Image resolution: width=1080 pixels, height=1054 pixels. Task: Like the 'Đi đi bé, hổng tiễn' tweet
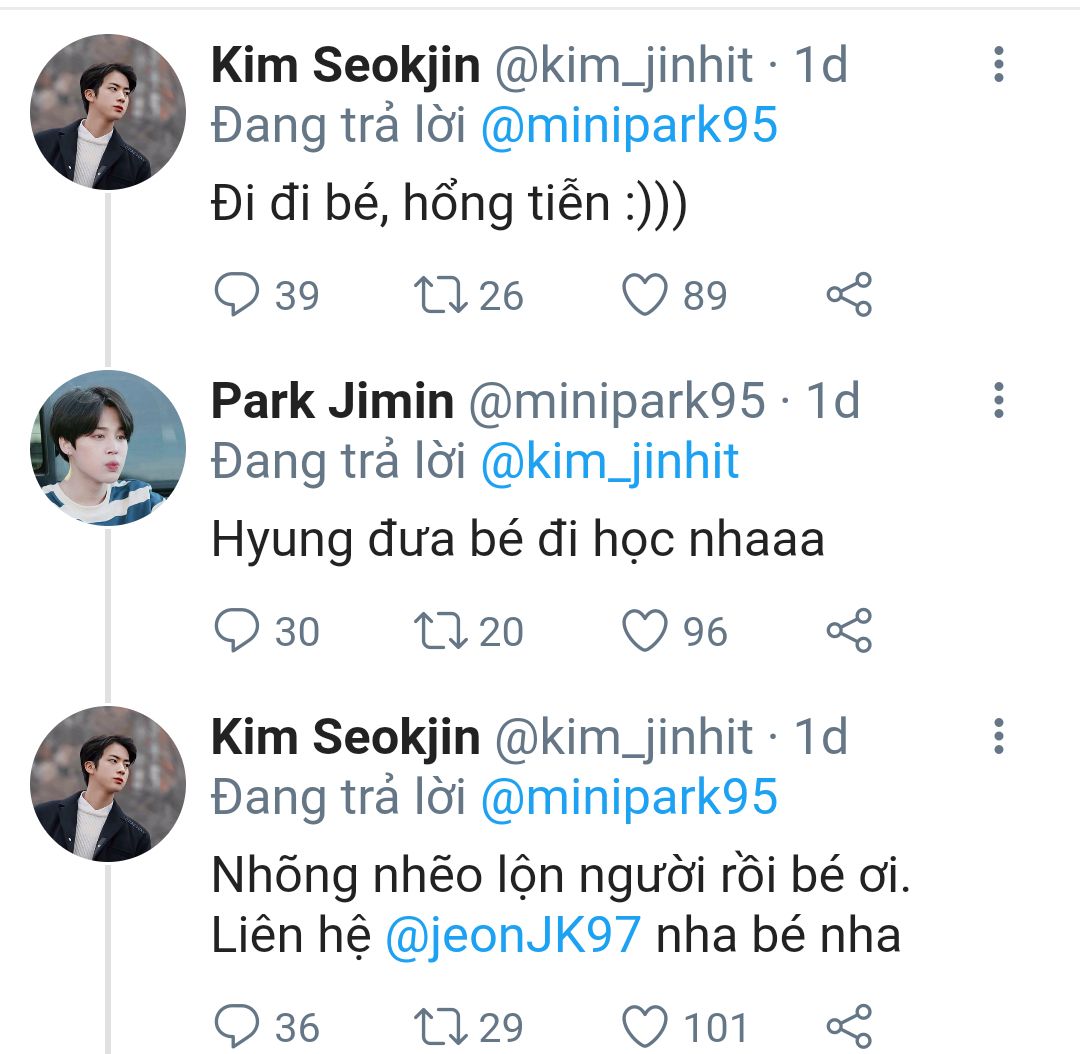(645, 295)
